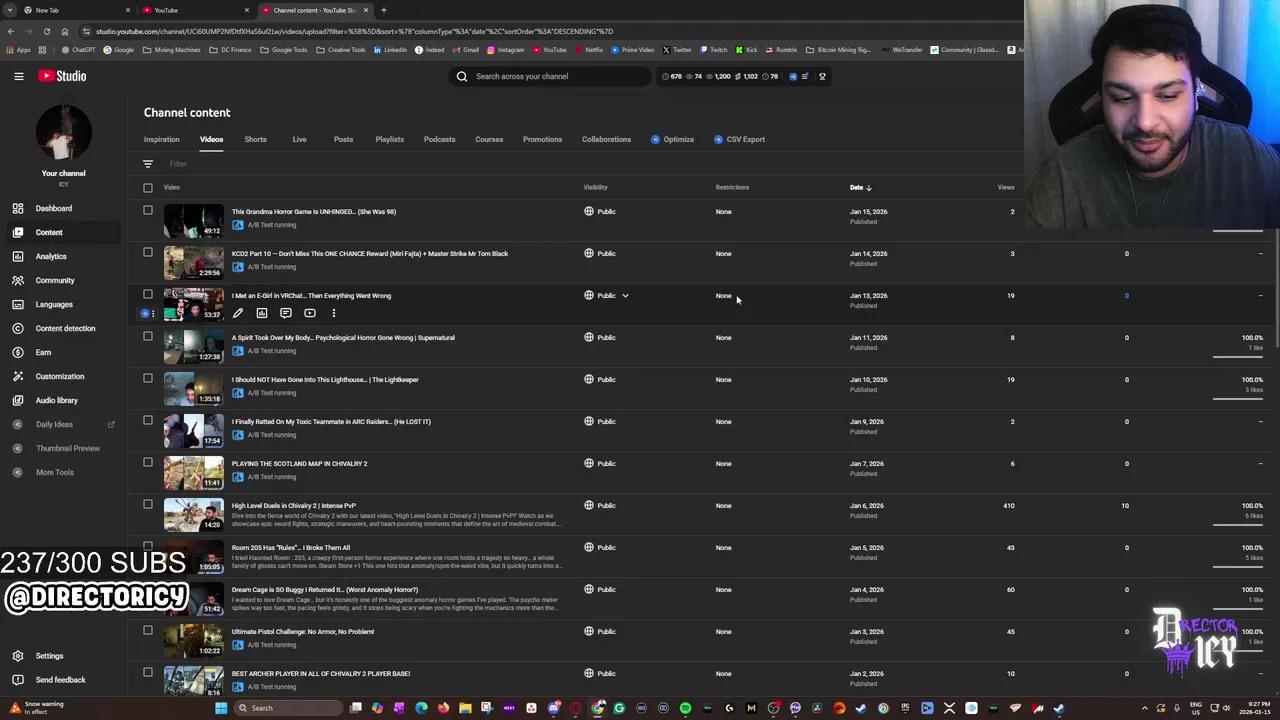1280x720 pixels.
Task: Click Send feedback in the sidebar
Action: (60, 680)
